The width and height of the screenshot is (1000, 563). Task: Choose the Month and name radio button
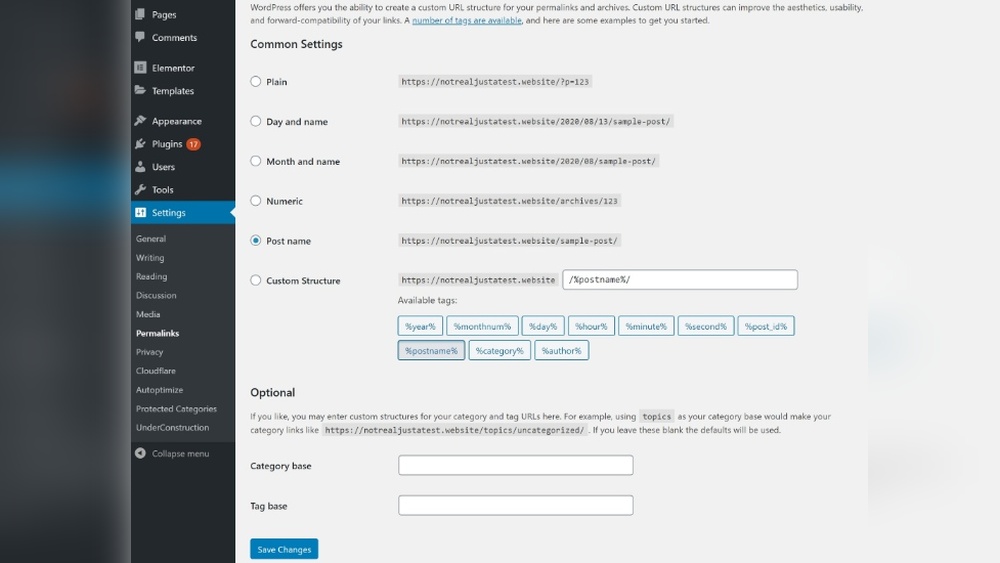tap(256, 161)
